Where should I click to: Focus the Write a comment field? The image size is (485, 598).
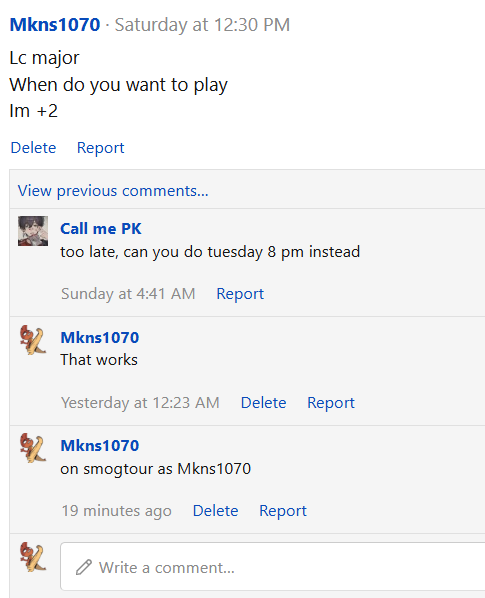(273, 567)
